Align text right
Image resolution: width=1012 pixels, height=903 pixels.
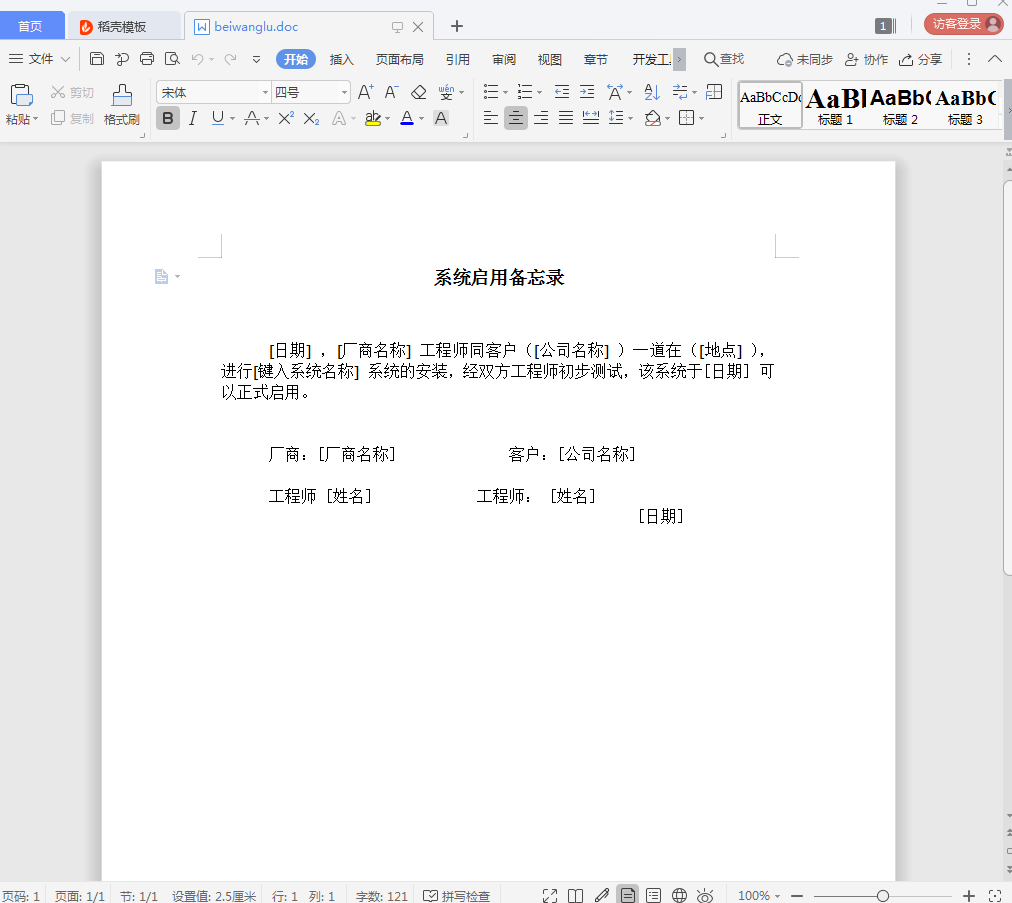[541, 117]
